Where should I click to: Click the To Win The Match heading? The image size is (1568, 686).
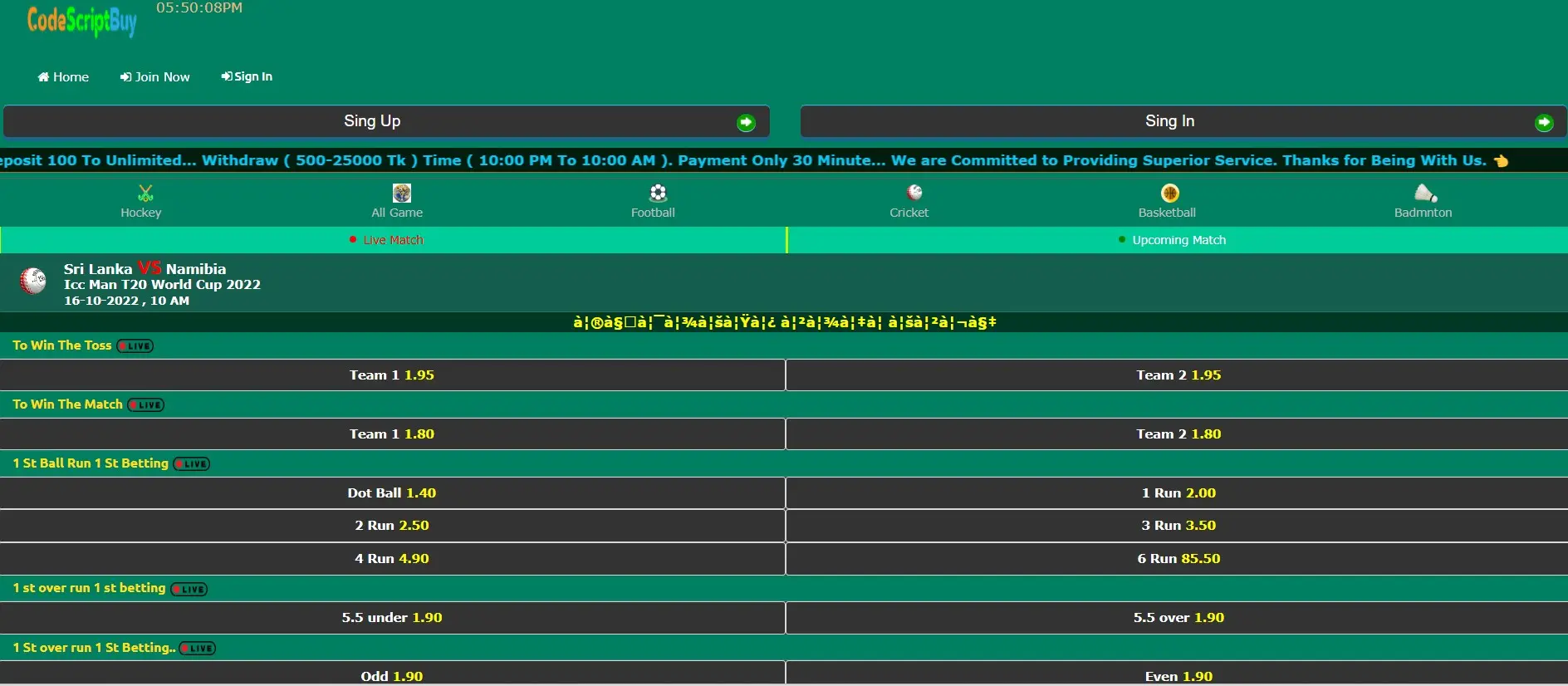tap(67, 404)
